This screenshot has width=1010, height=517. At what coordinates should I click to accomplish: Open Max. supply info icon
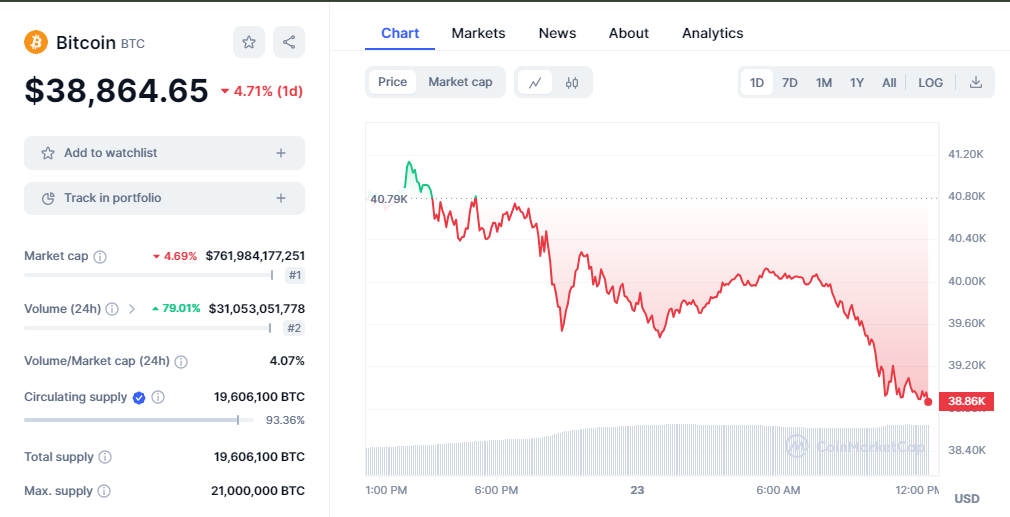pyautogui.click(x=104, y=491)
